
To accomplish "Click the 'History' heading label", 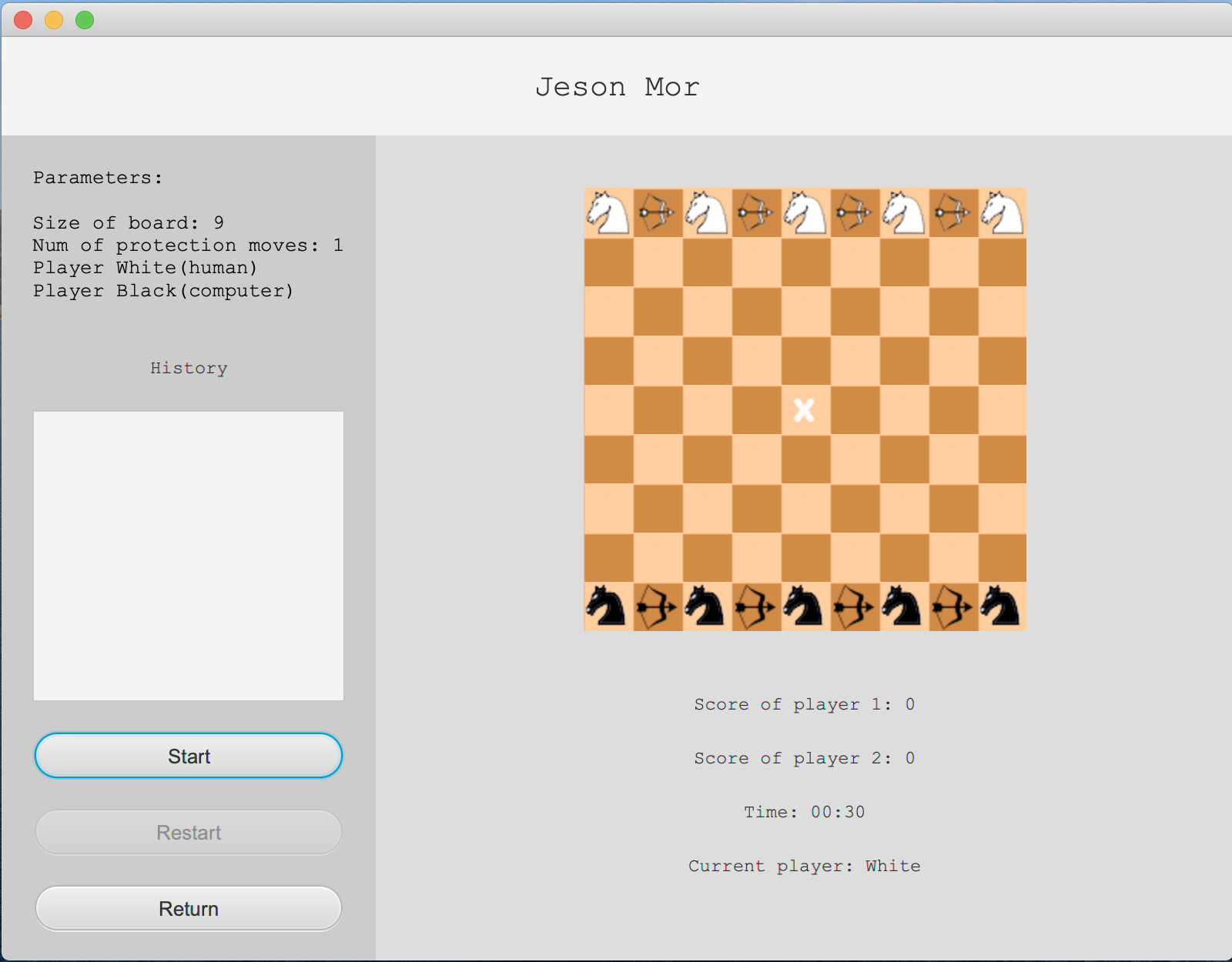I will coord(189,369).
